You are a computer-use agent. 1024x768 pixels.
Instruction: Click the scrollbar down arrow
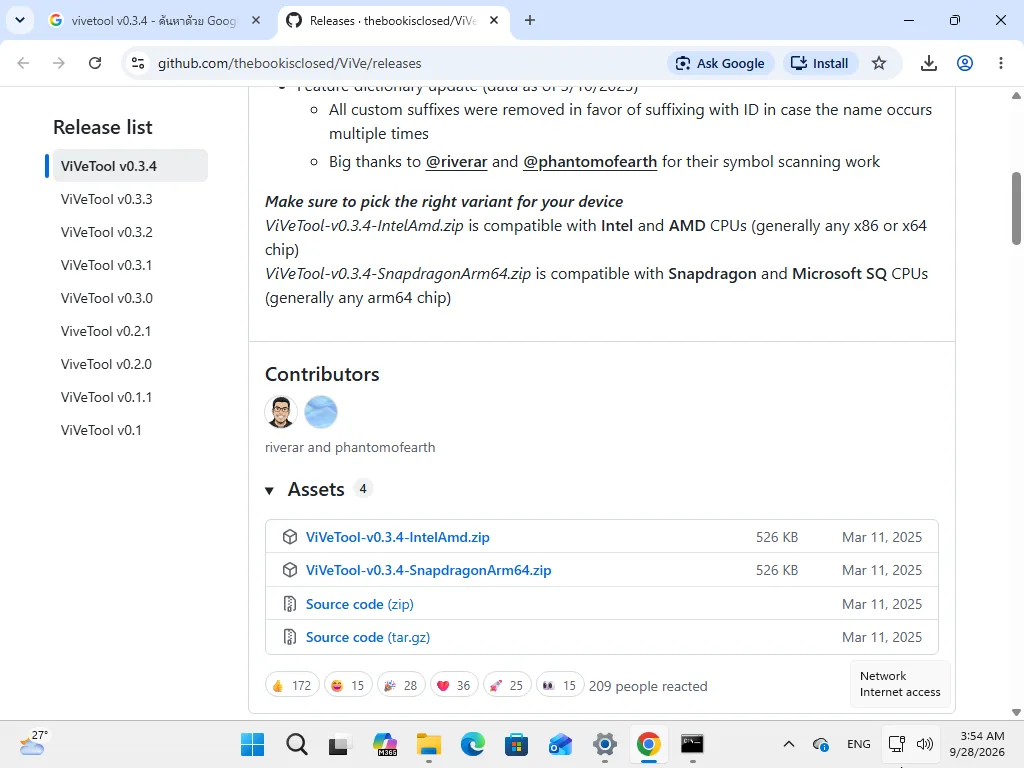point(1016,712)
